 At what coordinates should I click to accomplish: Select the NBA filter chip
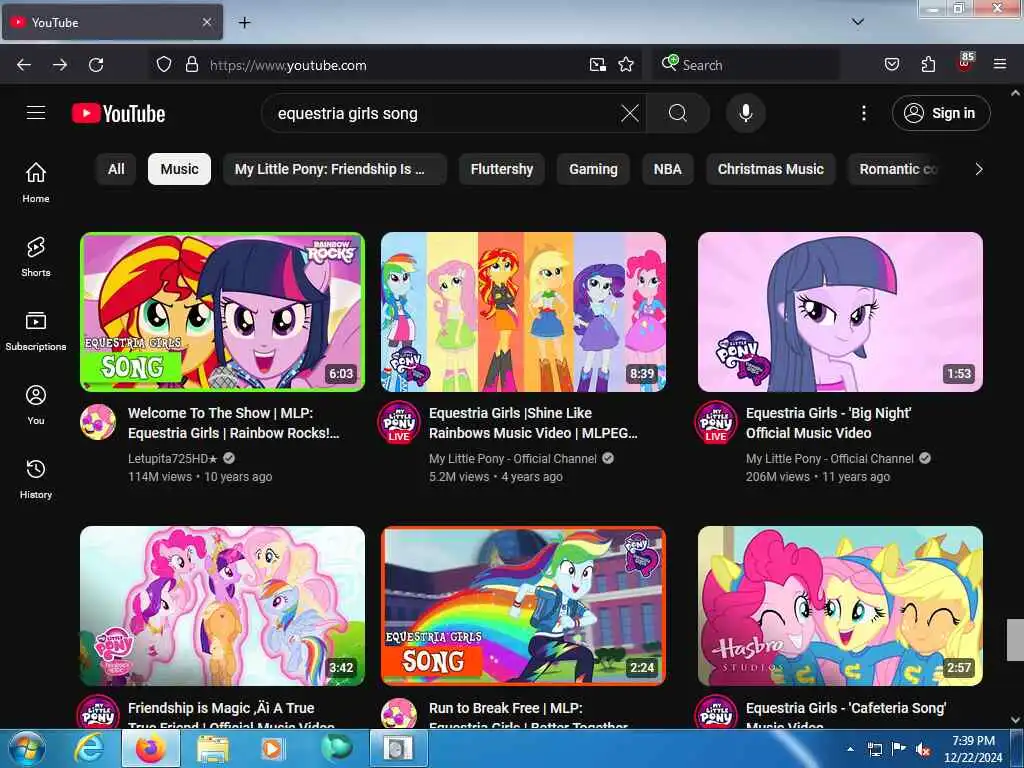667,169
